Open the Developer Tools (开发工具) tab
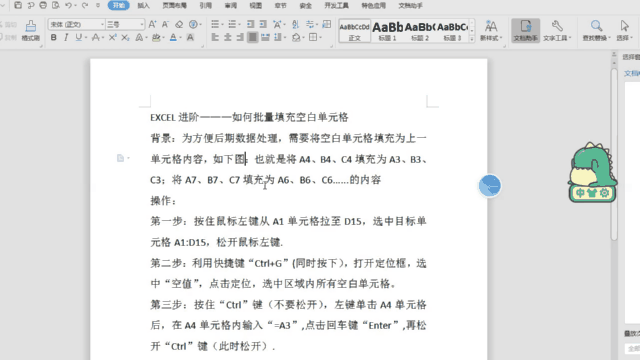This screenshot has width=640, height=360. (x=336, y=5)
